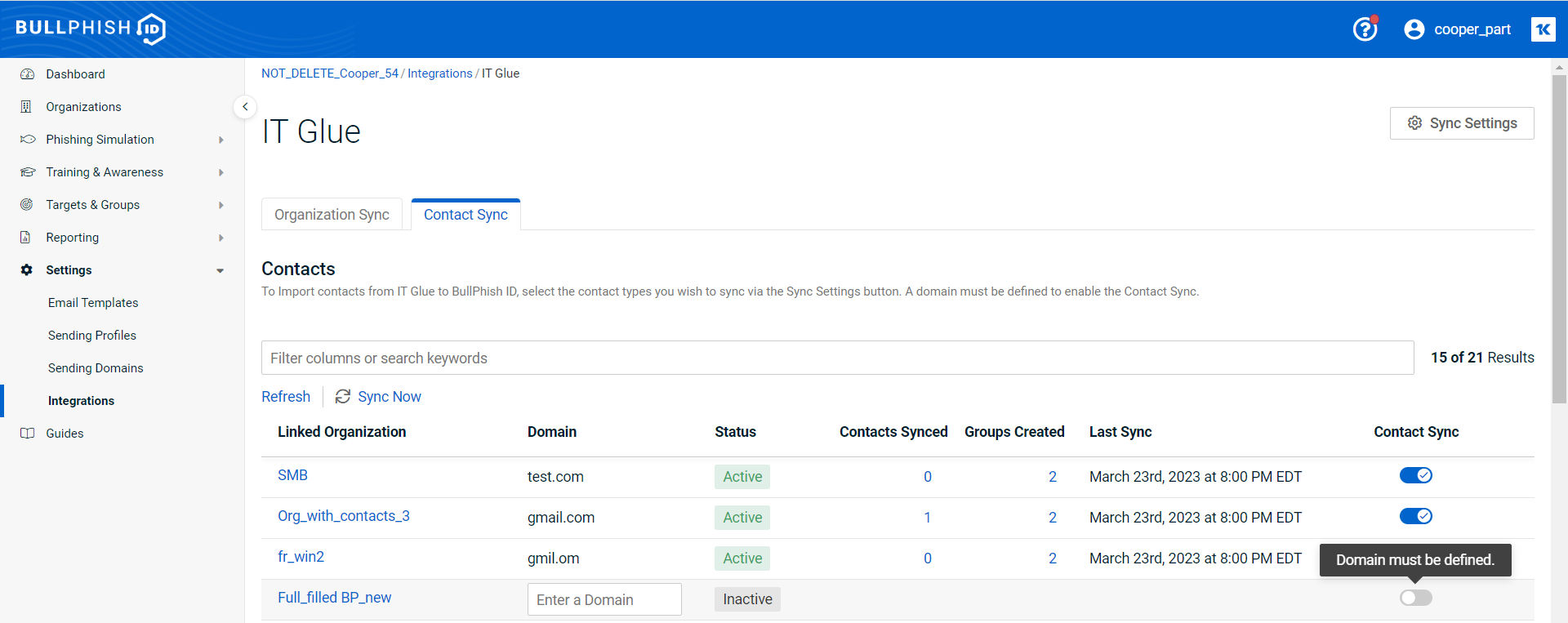The width and height of the screenshot is (1568, 623).
Task: Click the Sync Now circular arrows icon
Action: (343, 396)
